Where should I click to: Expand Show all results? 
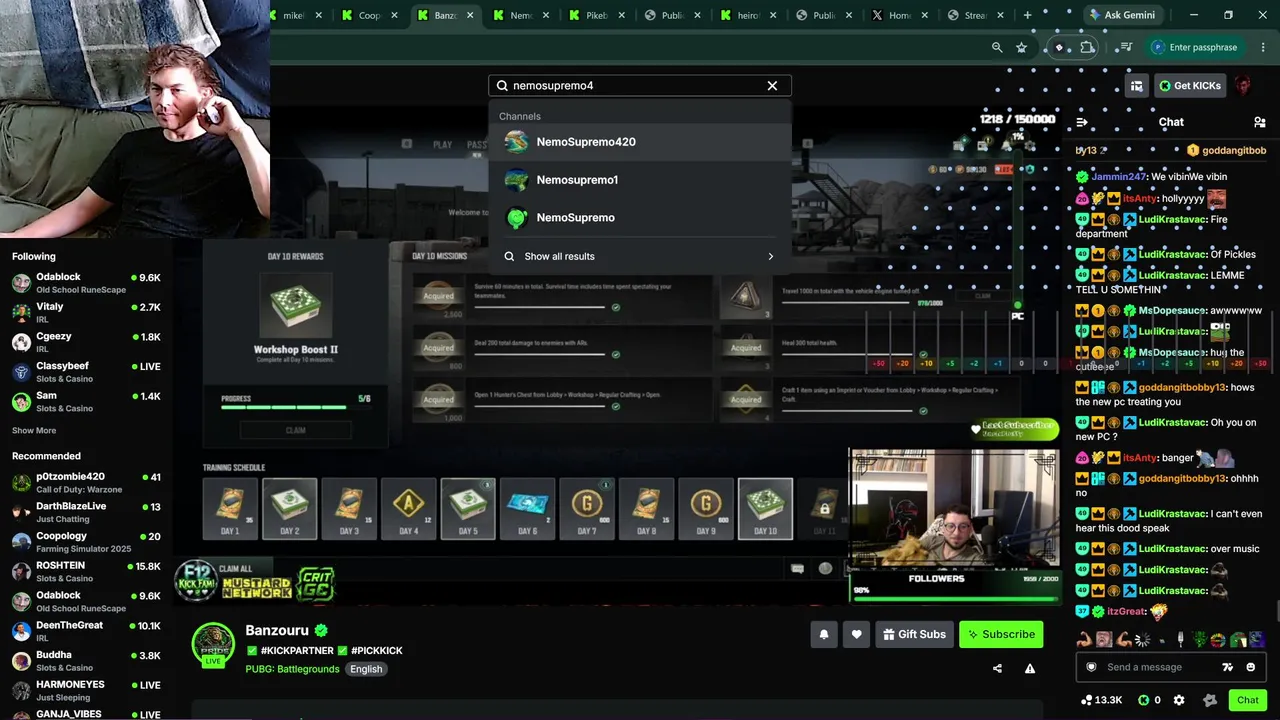click(640, 257)
